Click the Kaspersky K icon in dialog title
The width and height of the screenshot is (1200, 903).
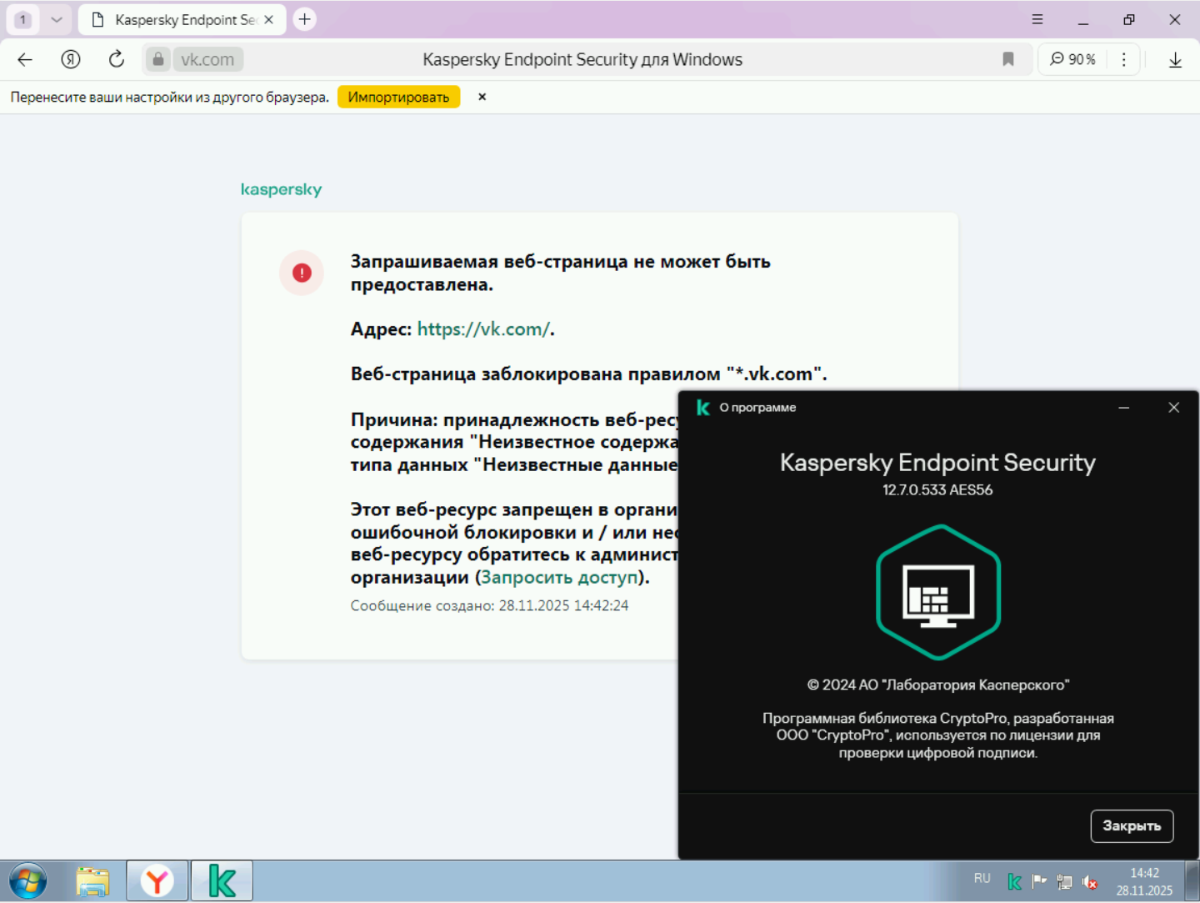point(703,407)
